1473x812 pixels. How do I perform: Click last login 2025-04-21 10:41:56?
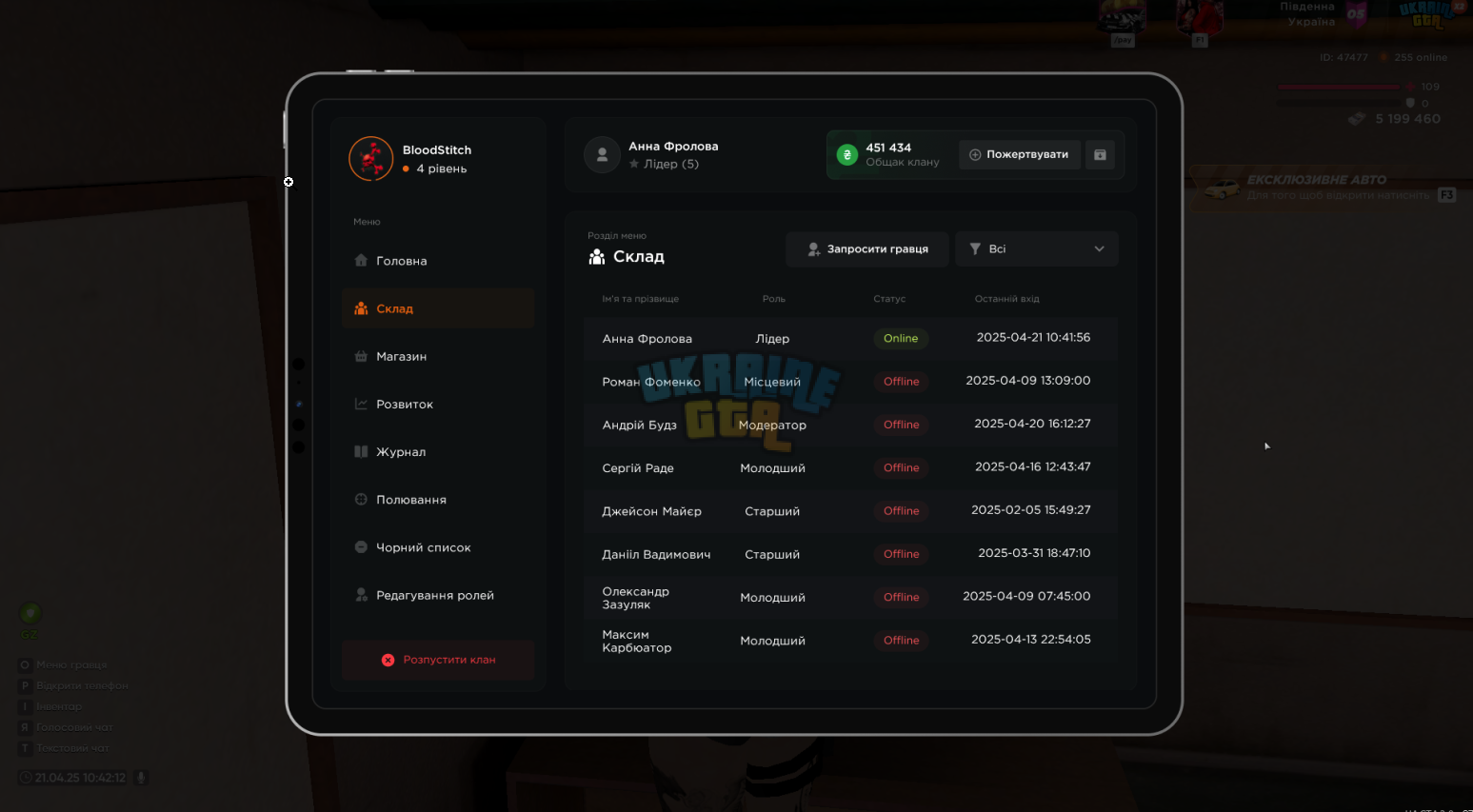point(1033,337)
